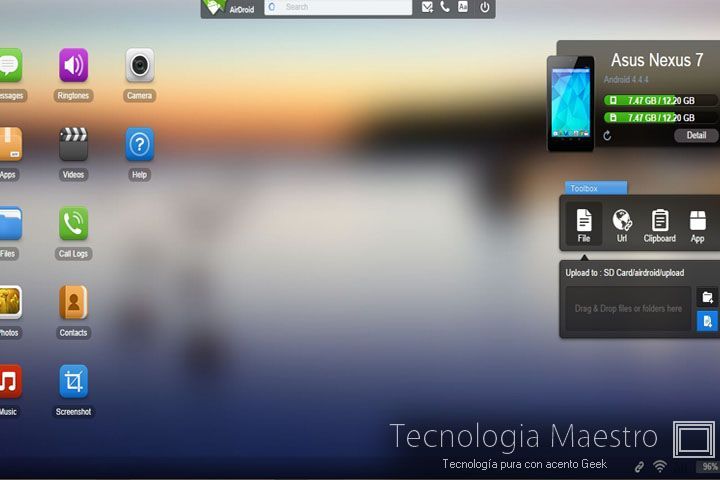720x480 pixels.
Task: Click the Upload to SD Card path text
Action: (x=624, y=272)
